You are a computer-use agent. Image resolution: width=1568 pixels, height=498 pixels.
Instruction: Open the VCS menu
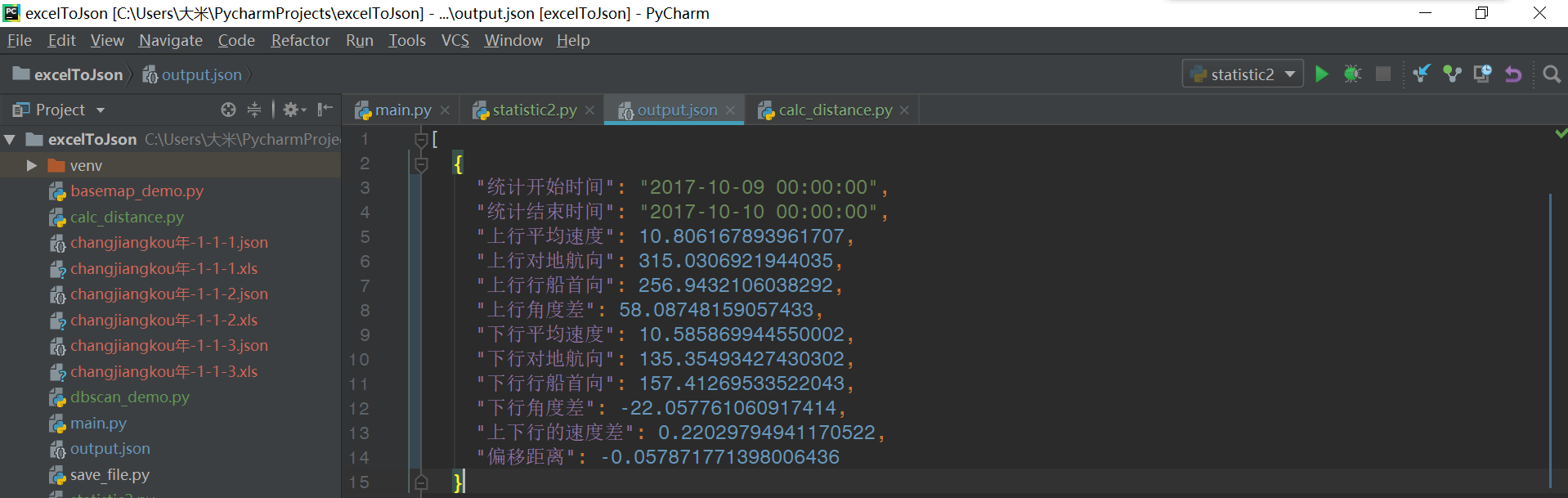(x=455, y=40)
